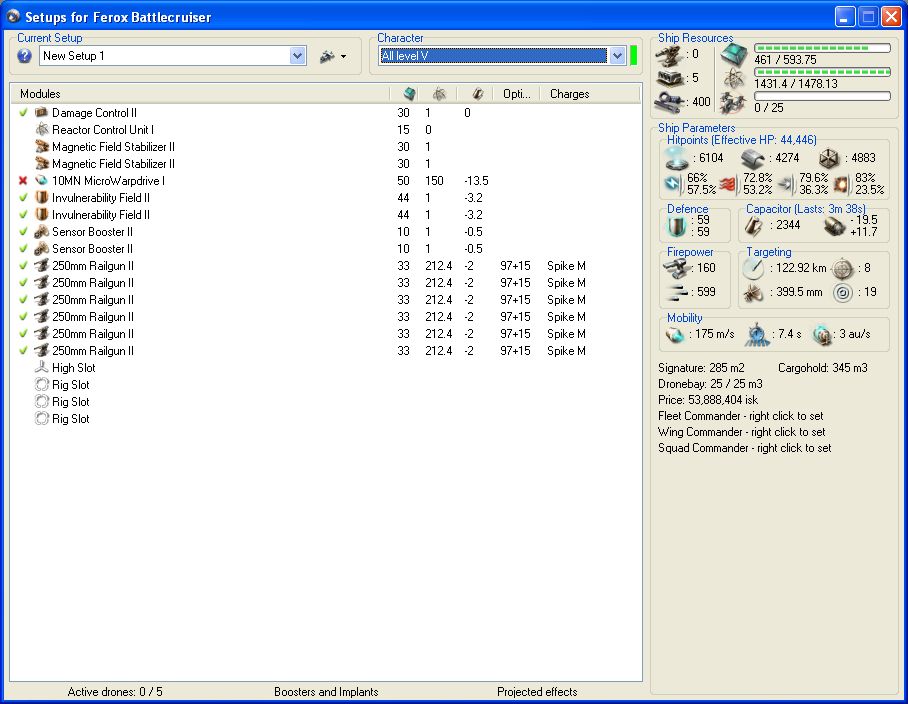
Task: Open Active drones: 0 / 5 tab
Action: 115,692
